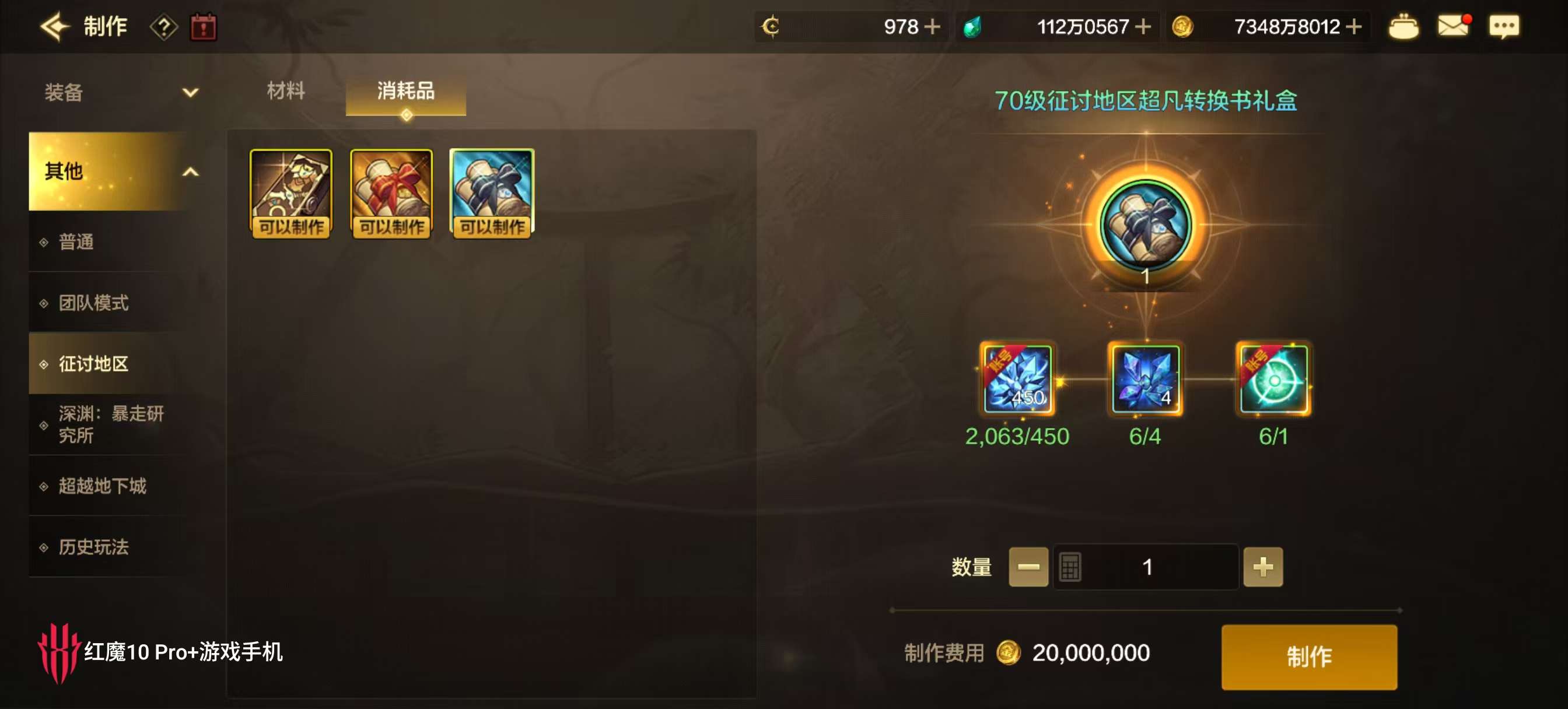1568x709 pixels.
Task: Add more teal gems with plus
Action: point(1143,27)
